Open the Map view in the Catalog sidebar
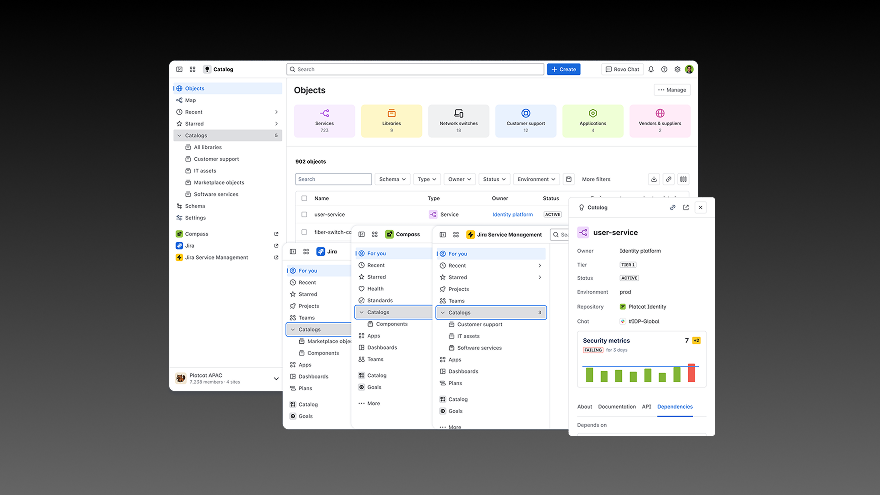The width and height of the screenshot is (880, 495). click(x=190, y=100)
